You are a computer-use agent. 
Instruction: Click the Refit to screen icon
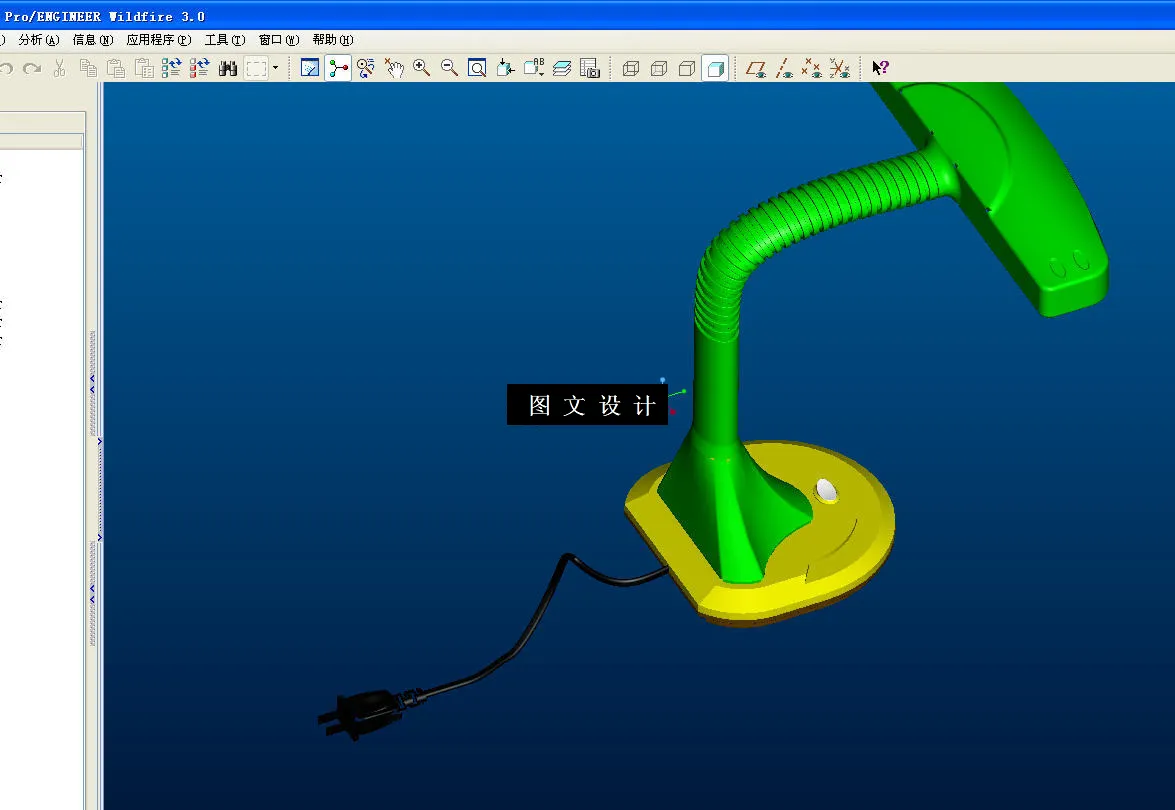(x=477, y=69)
